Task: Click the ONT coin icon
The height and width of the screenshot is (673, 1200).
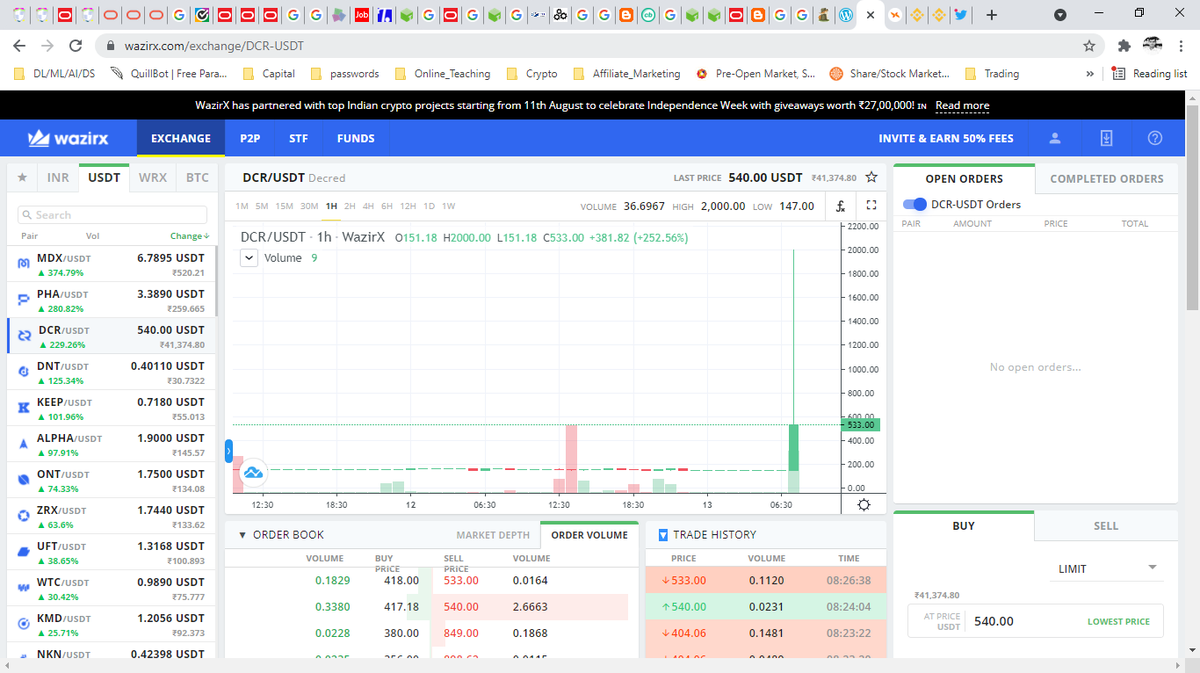Action: [23, 481]
